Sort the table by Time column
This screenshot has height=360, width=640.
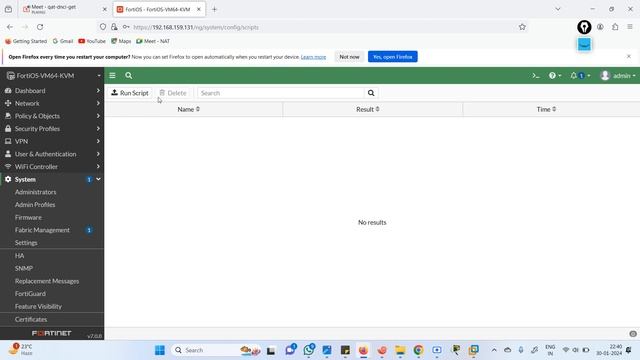click(x=546, y=109)
